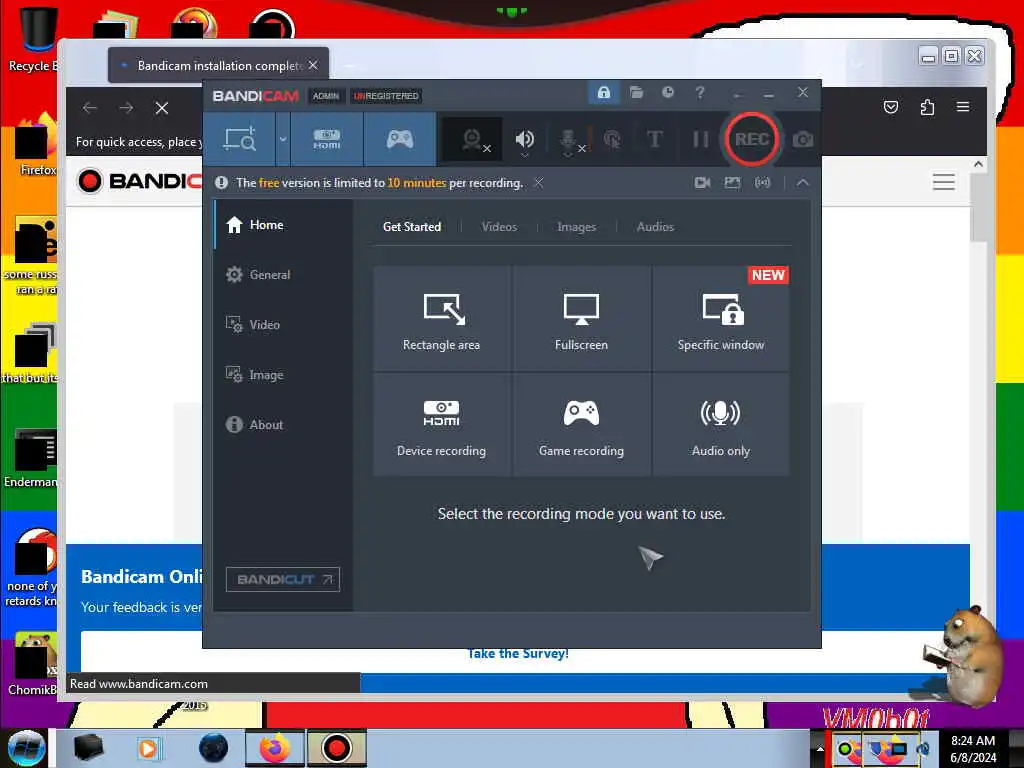Open the Home section in sidebar

pos(283,225)
